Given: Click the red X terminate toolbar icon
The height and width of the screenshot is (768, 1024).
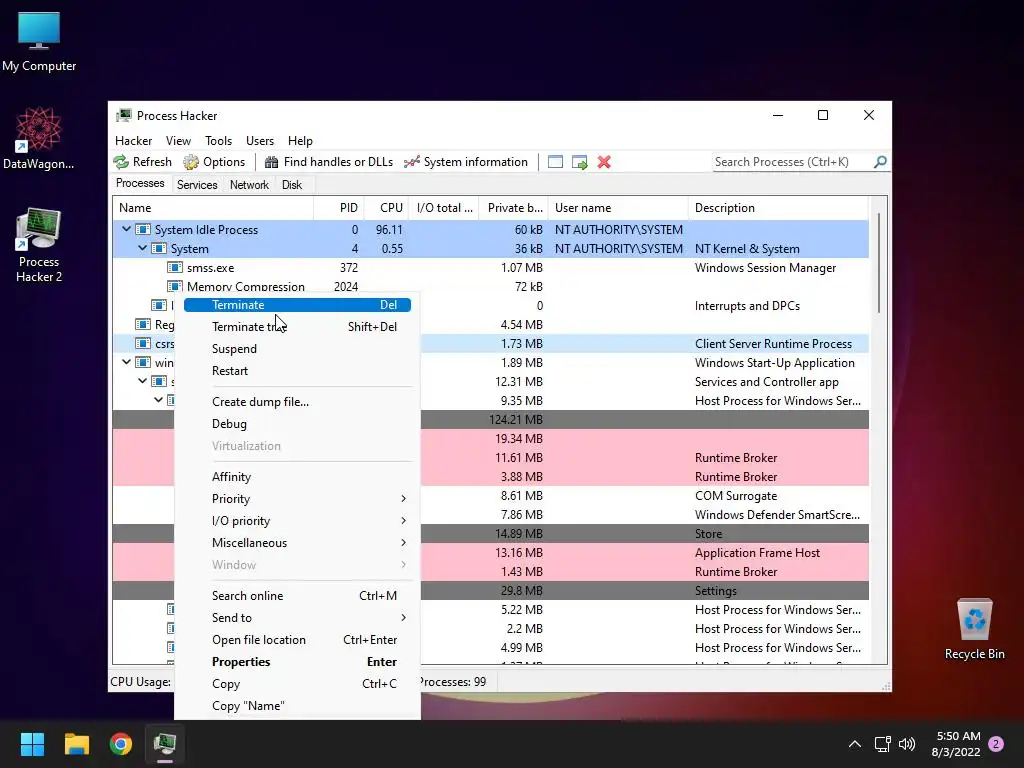Looking at the screenshot, I should (x=604, y=162).
